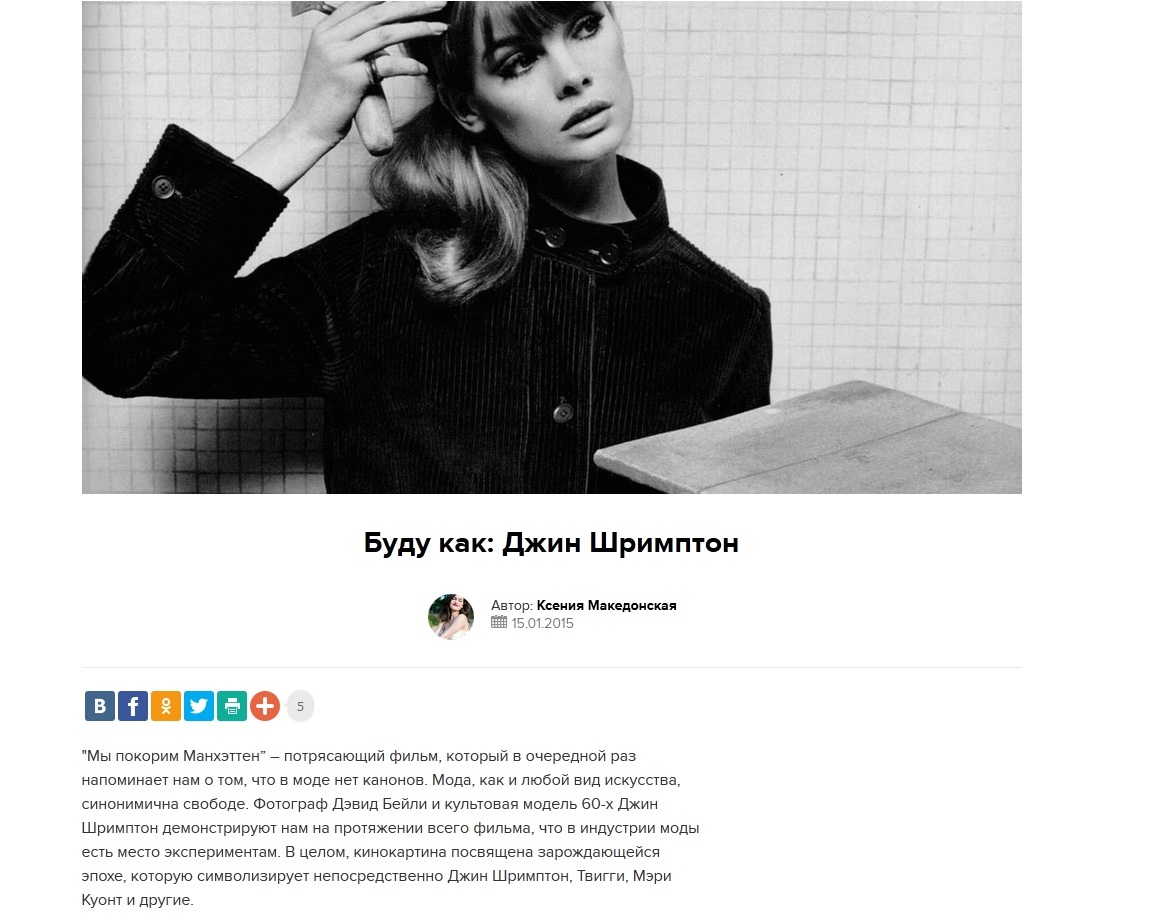The height and width of the screenshot is (916, 1170).
Task: Click the share counter showing 5
Action: tap(301, 706)
